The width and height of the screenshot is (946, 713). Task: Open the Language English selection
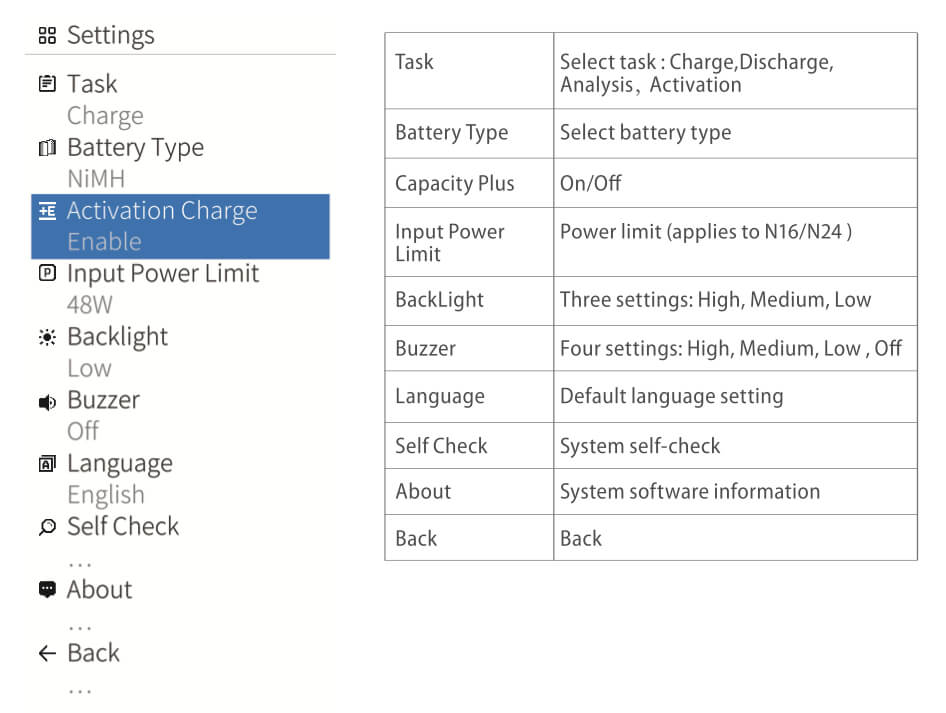[105, 495]
